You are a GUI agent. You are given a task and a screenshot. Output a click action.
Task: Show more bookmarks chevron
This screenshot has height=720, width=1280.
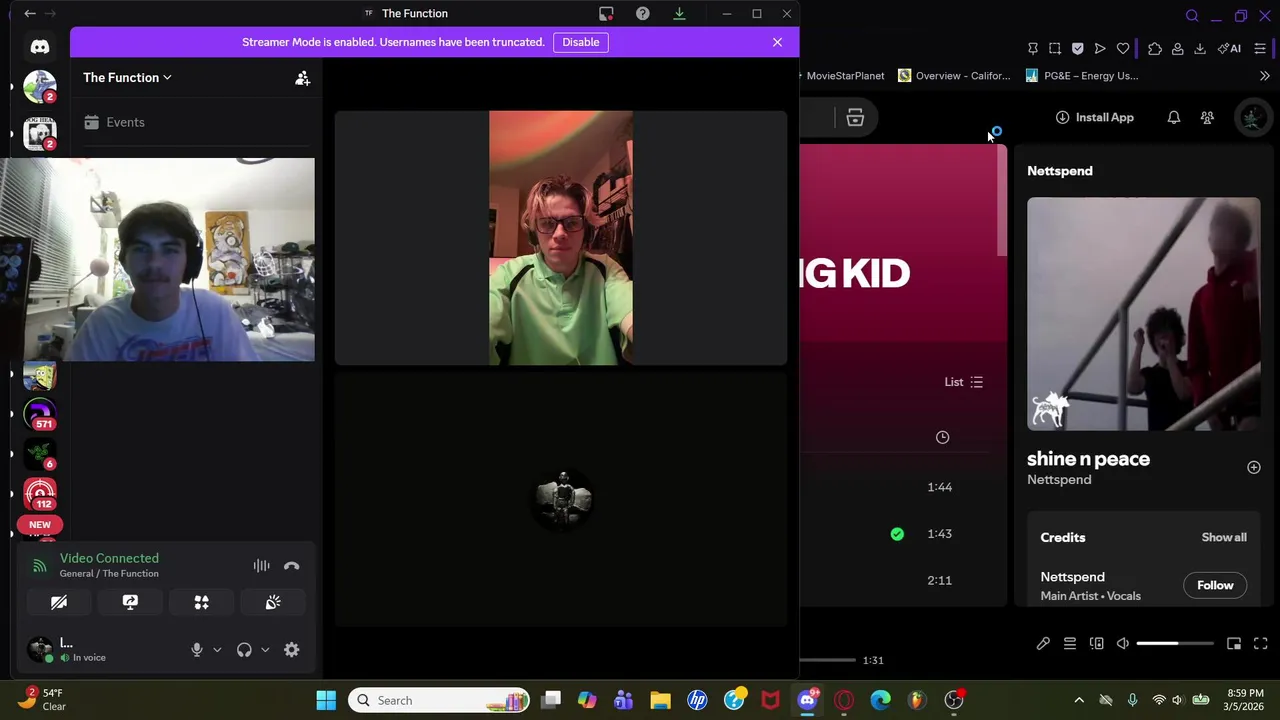[1264, 76]
